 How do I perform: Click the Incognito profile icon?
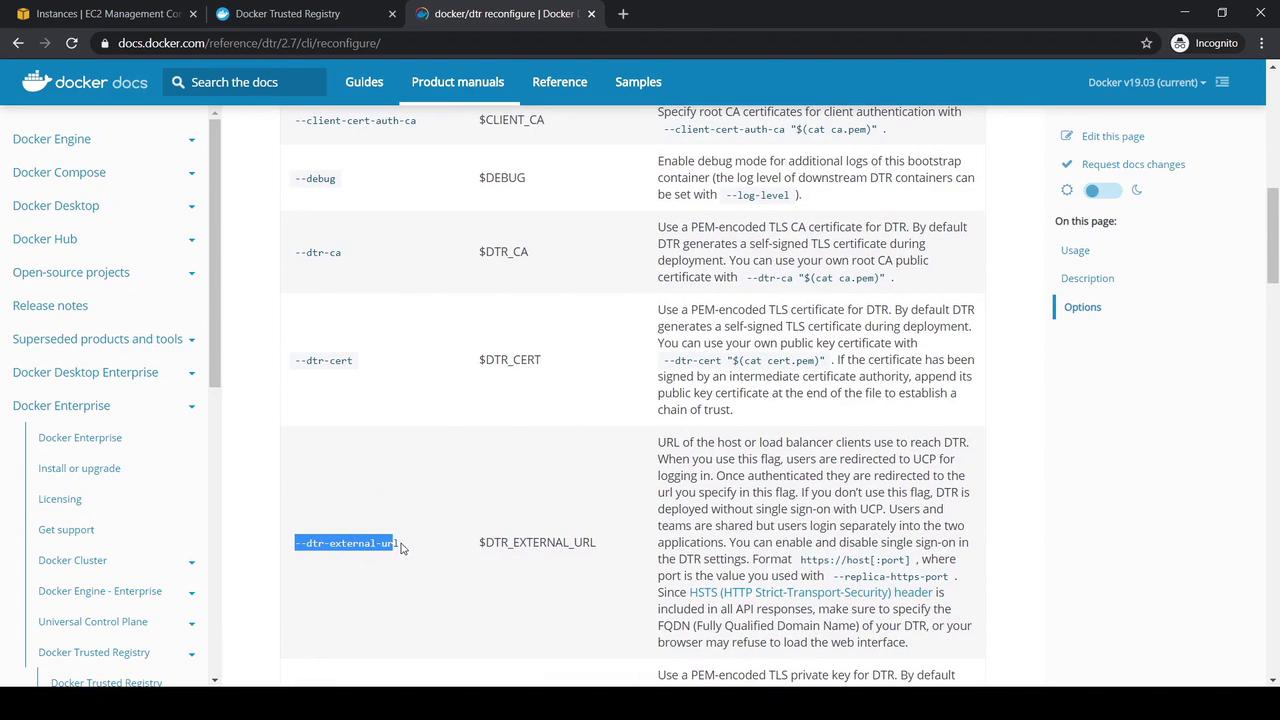(1180, 43)
